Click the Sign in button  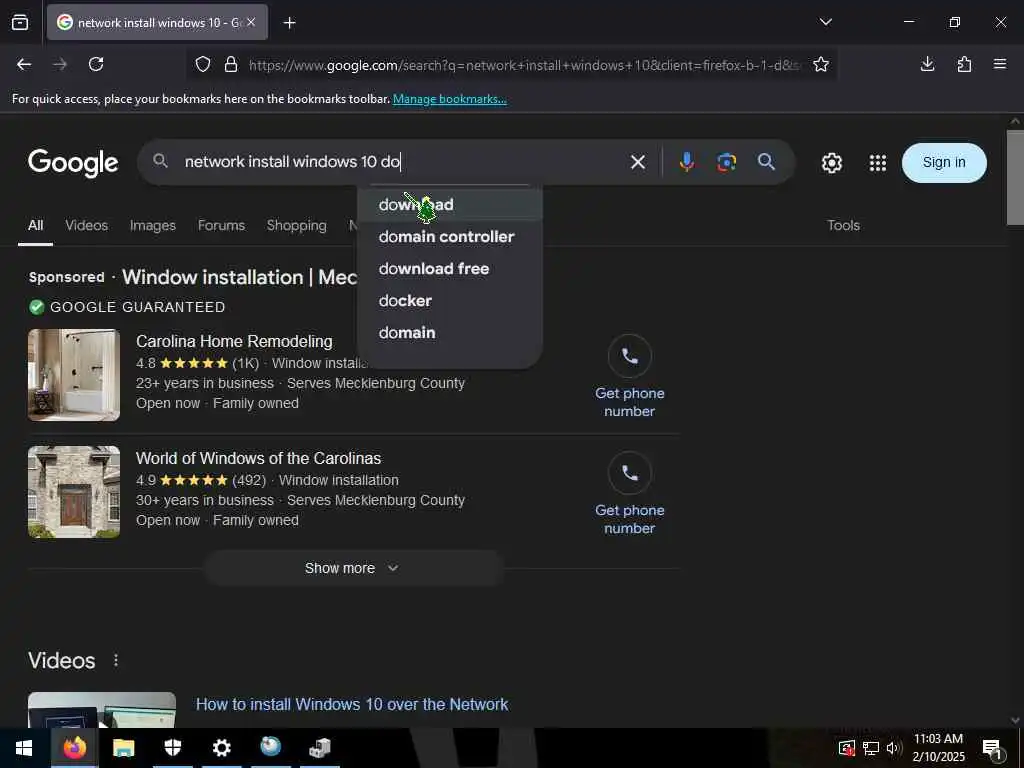[x=944, y=163]
